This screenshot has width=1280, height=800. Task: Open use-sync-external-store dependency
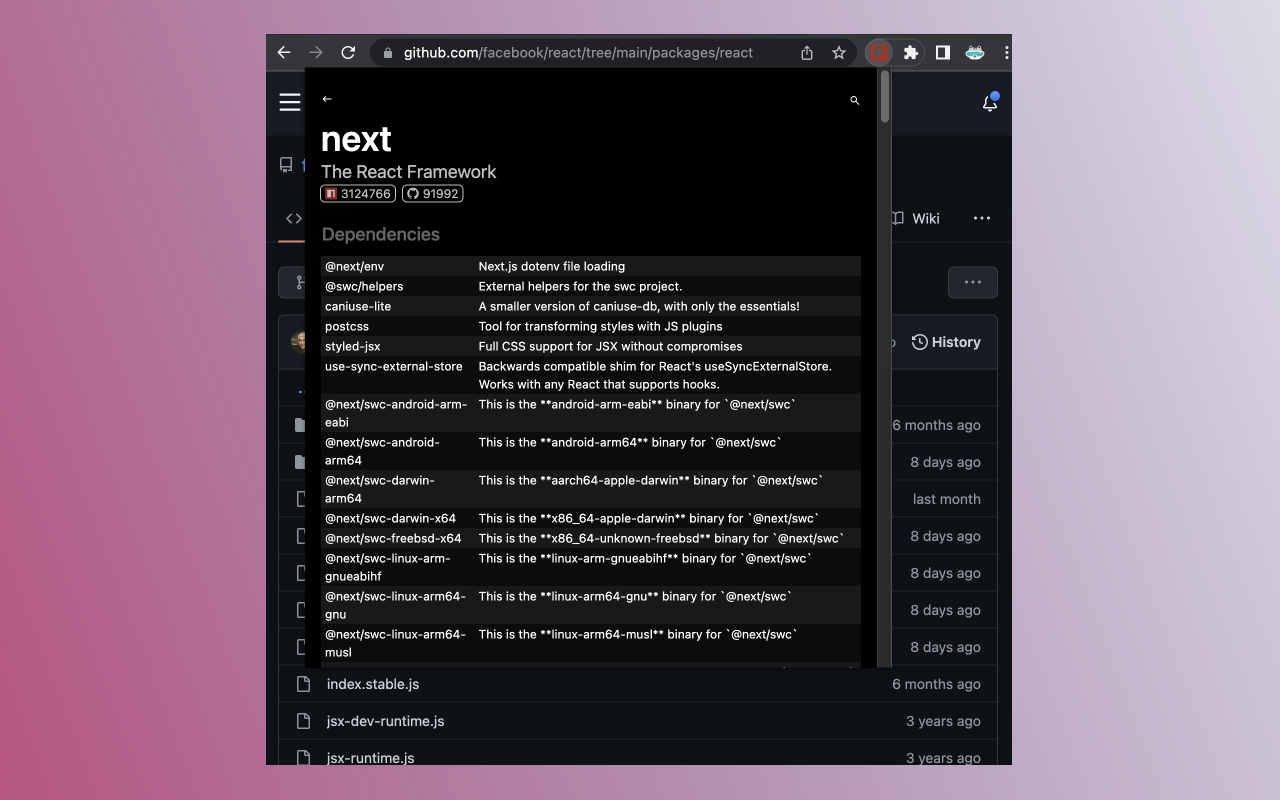pyautogui.click(x=394, y=366)
